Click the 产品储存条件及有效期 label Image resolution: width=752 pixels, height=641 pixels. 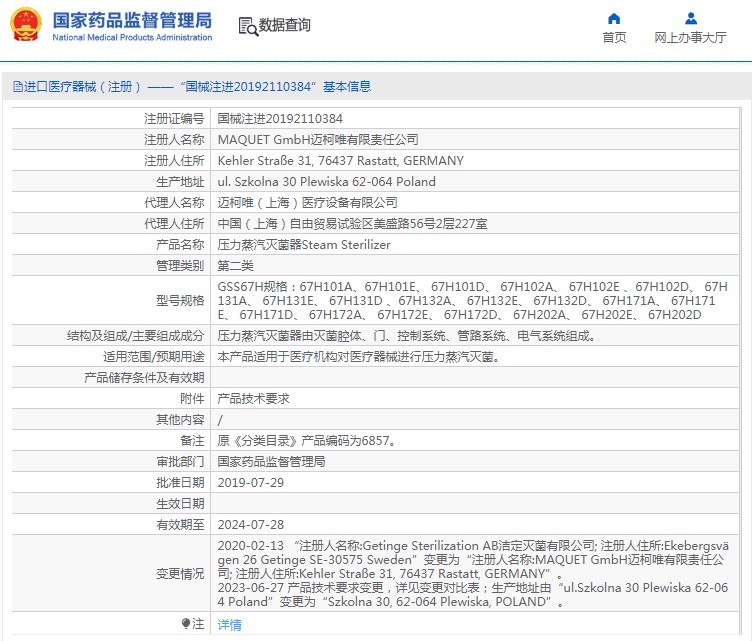pyautogui.click(x=144, y=378)
